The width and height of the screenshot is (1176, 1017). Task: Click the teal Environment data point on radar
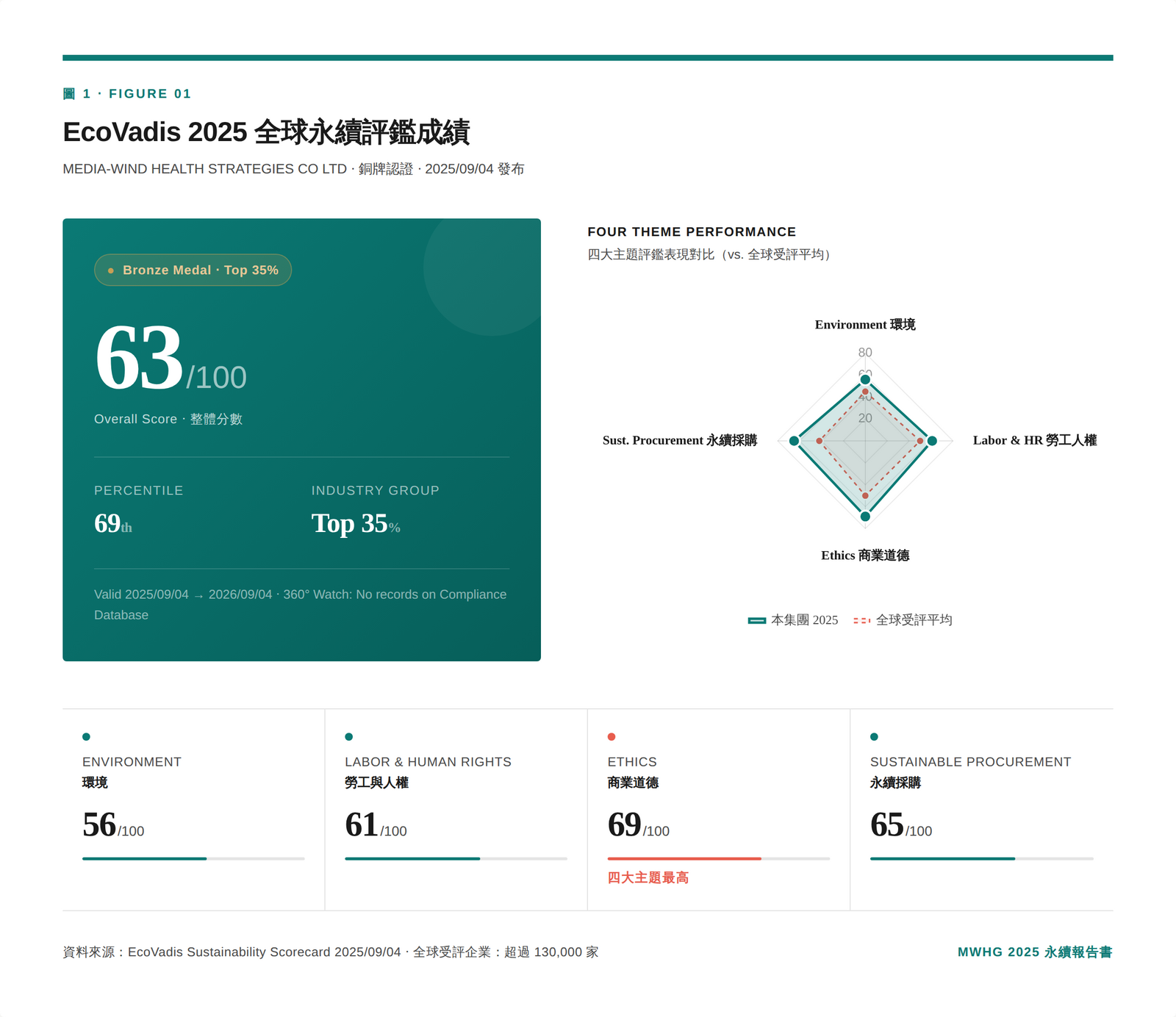pyautogui.click(x=865, y=380)
